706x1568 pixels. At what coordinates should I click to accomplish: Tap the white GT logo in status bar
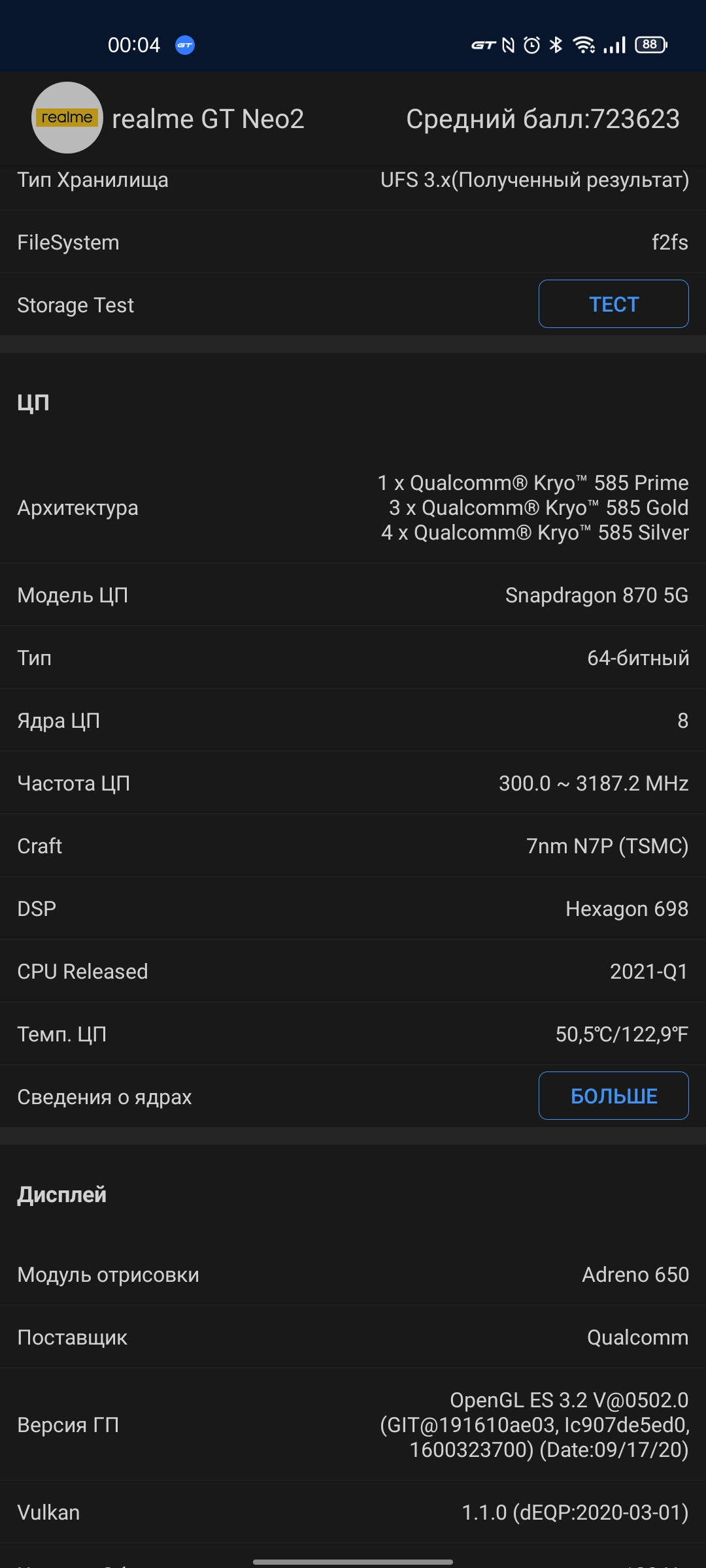(x=484, y=45)
